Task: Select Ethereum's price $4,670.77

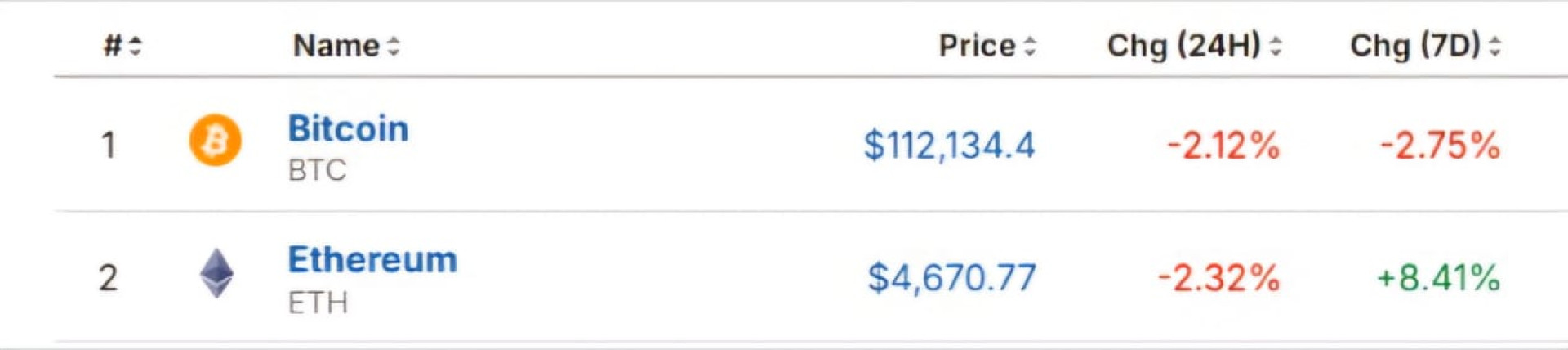Action: click(951, 278)
